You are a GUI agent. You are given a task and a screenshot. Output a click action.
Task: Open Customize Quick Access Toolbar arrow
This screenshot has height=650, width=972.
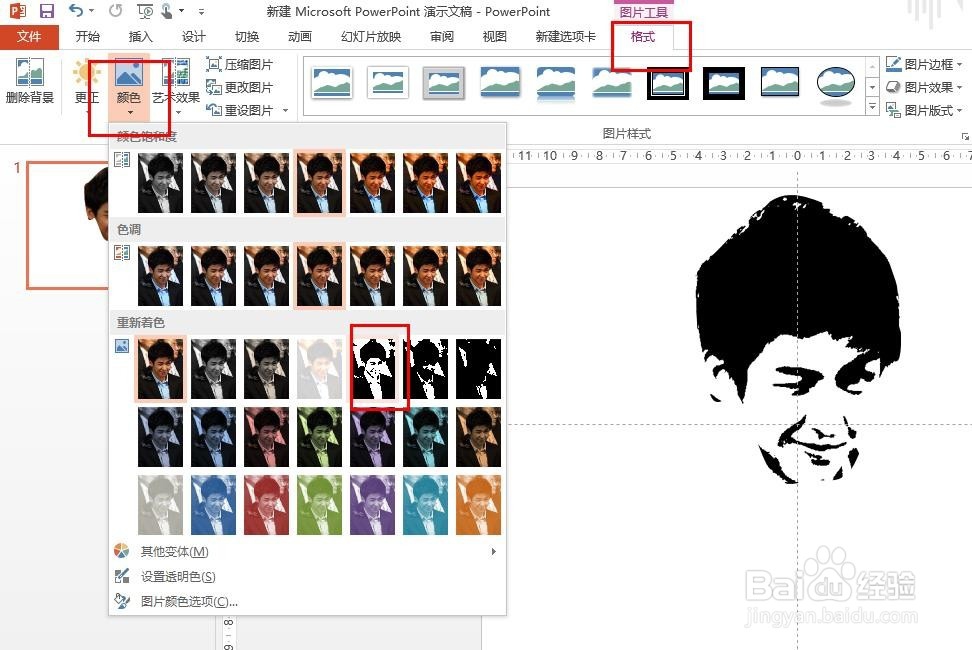pos(201,12)
